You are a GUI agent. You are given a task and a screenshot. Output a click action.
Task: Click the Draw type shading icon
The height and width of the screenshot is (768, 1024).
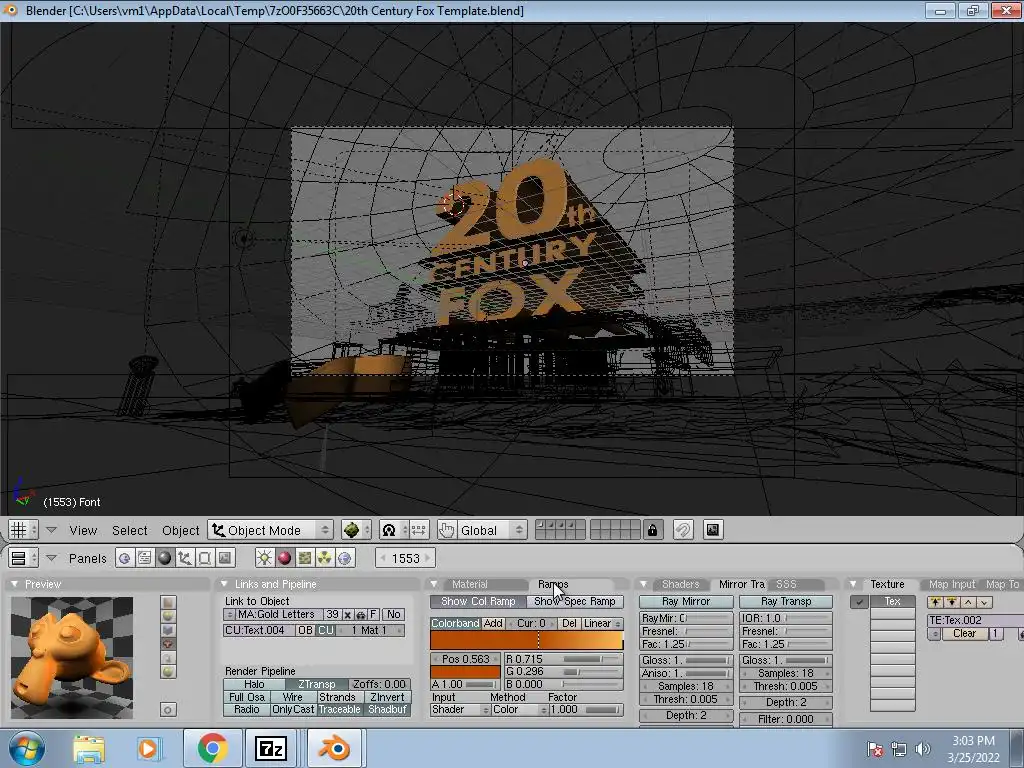[356, 530]
